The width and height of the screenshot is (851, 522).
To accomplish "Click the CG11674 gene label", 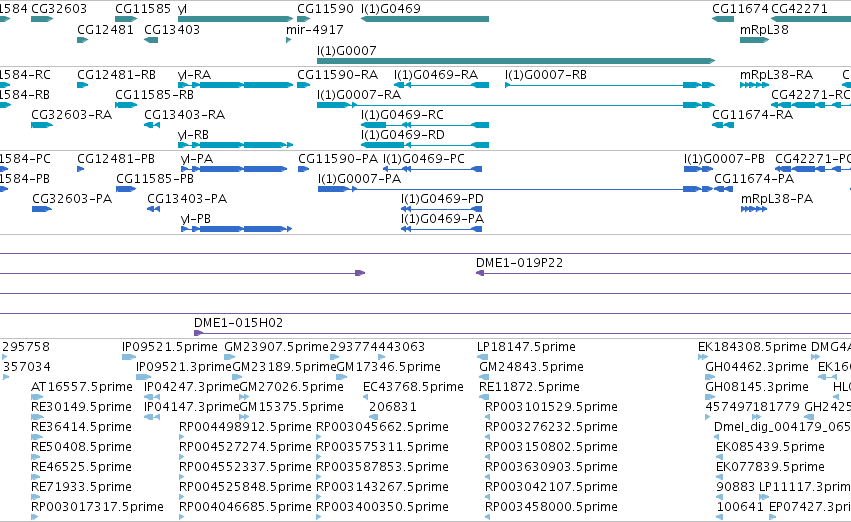I will point(740,9).
